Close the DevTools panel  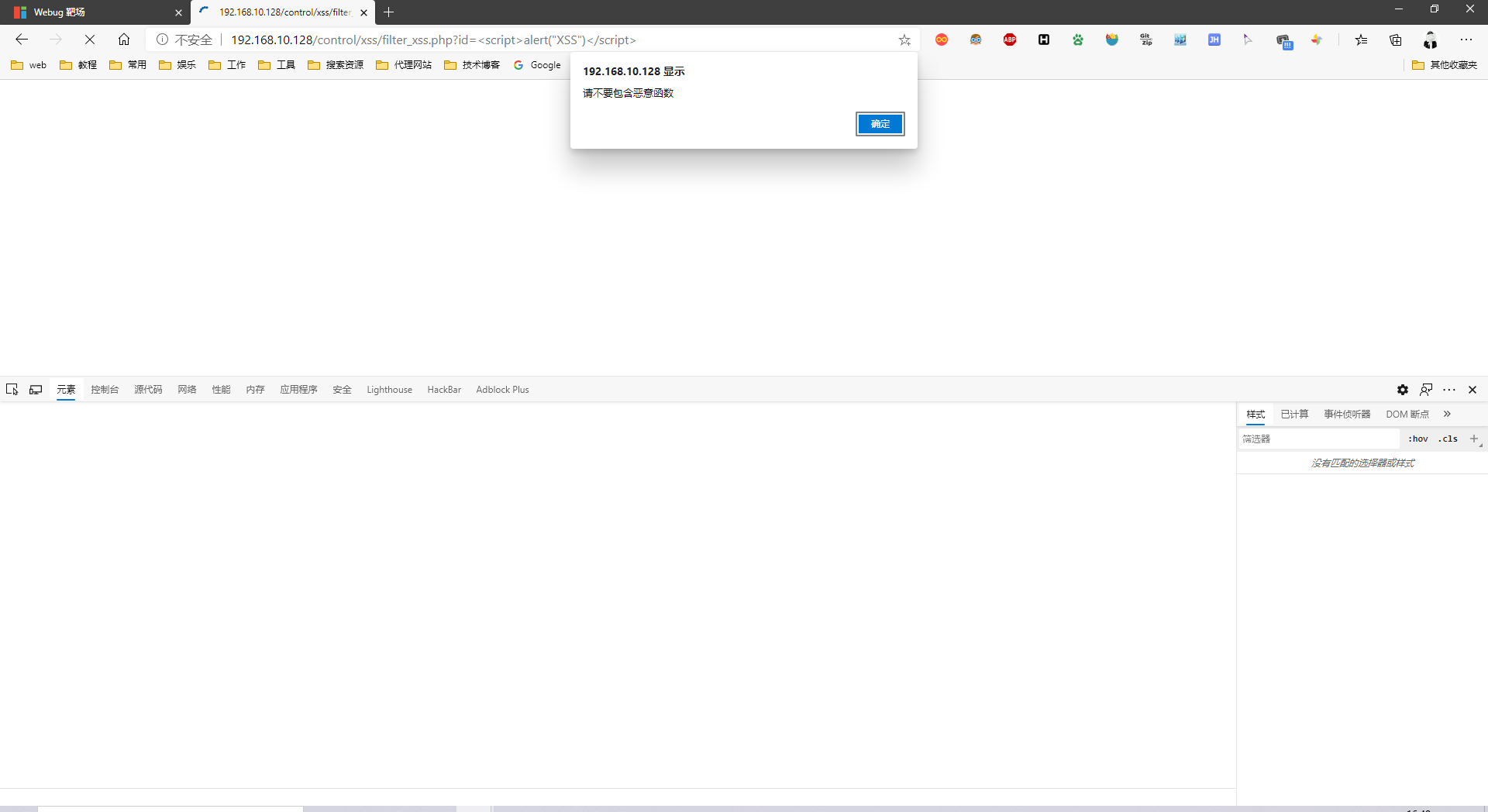click(x=1472, y=390)
